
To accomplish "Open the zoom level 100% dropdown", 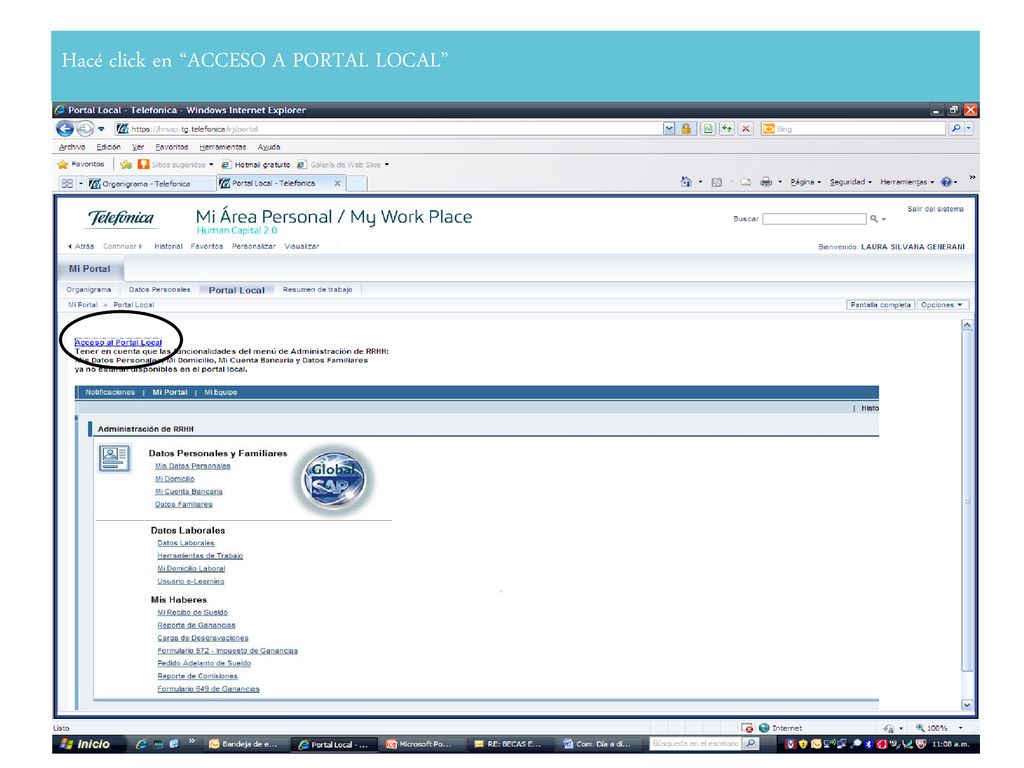I will (960, 728).
